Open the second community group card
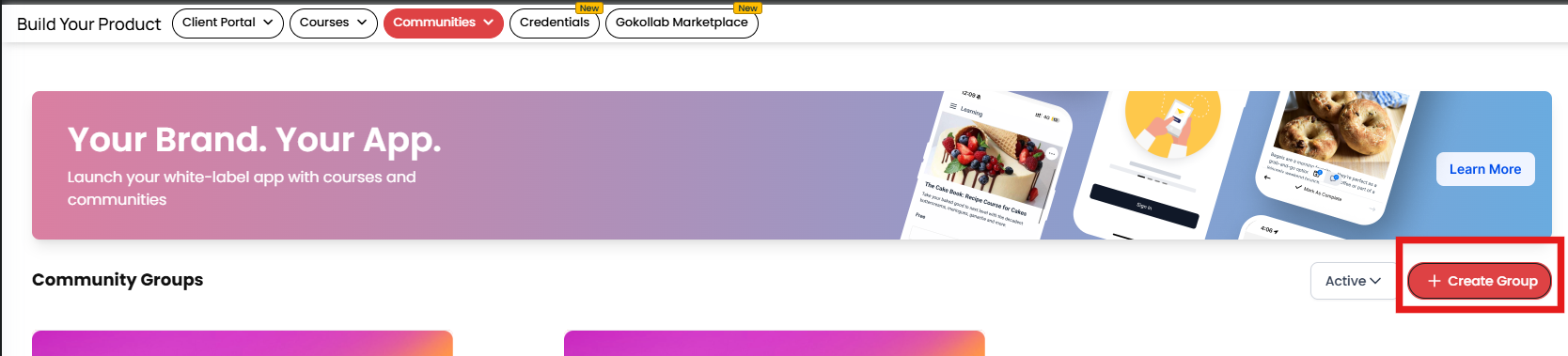Image resolution: width=1568 pixels, height=356 pixels. (775, 343)
